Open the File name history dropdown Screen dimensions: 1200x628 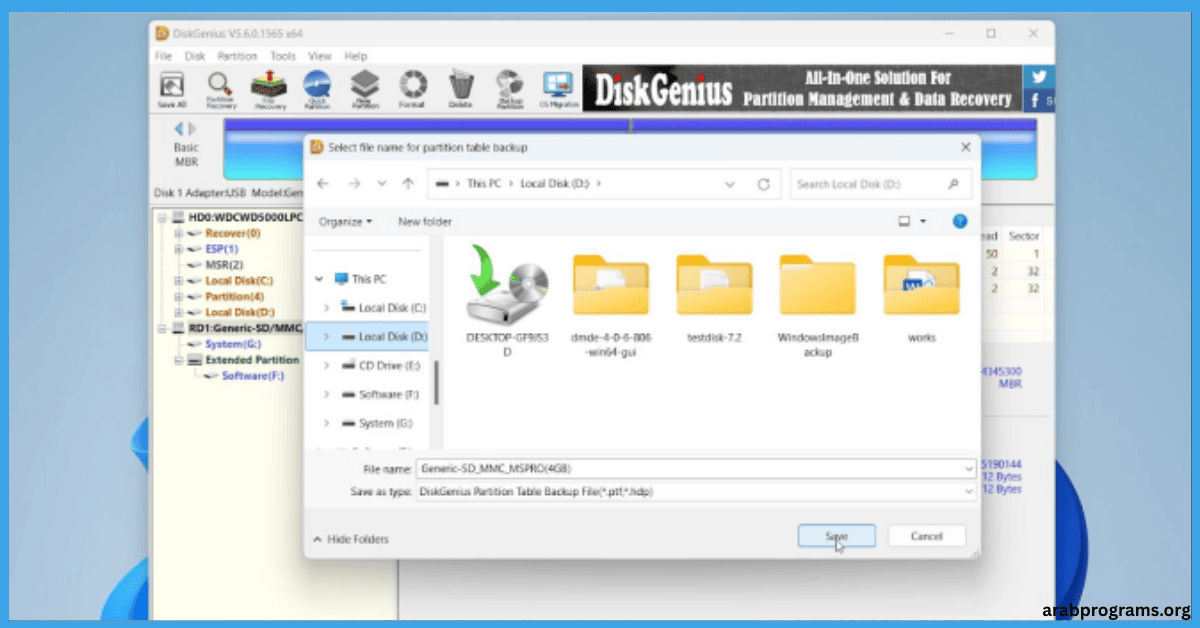968,468
